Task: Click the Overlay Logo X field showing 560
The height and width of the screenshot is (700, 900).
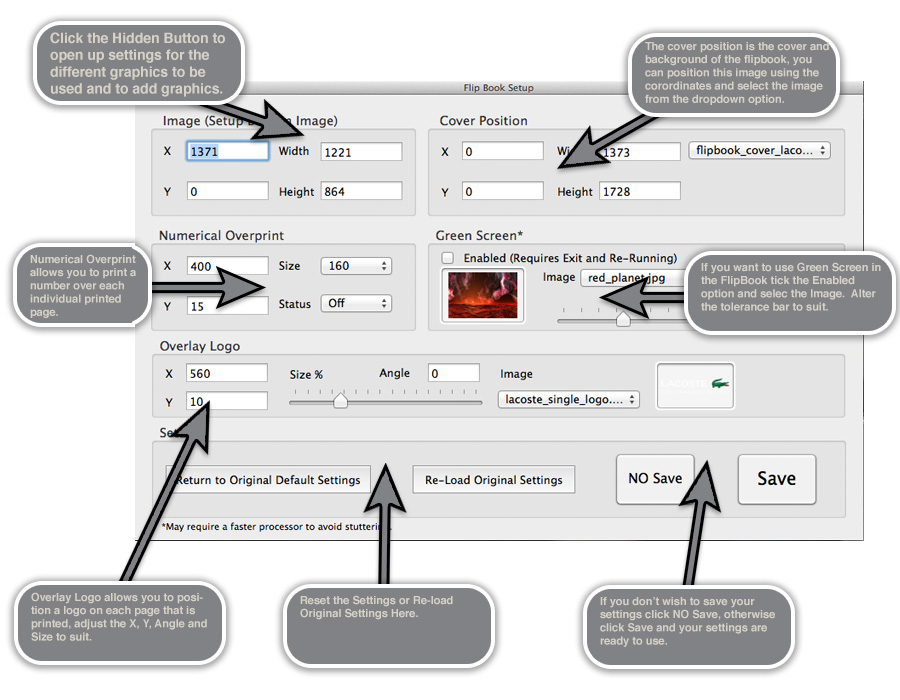Action: click(227, 373)
